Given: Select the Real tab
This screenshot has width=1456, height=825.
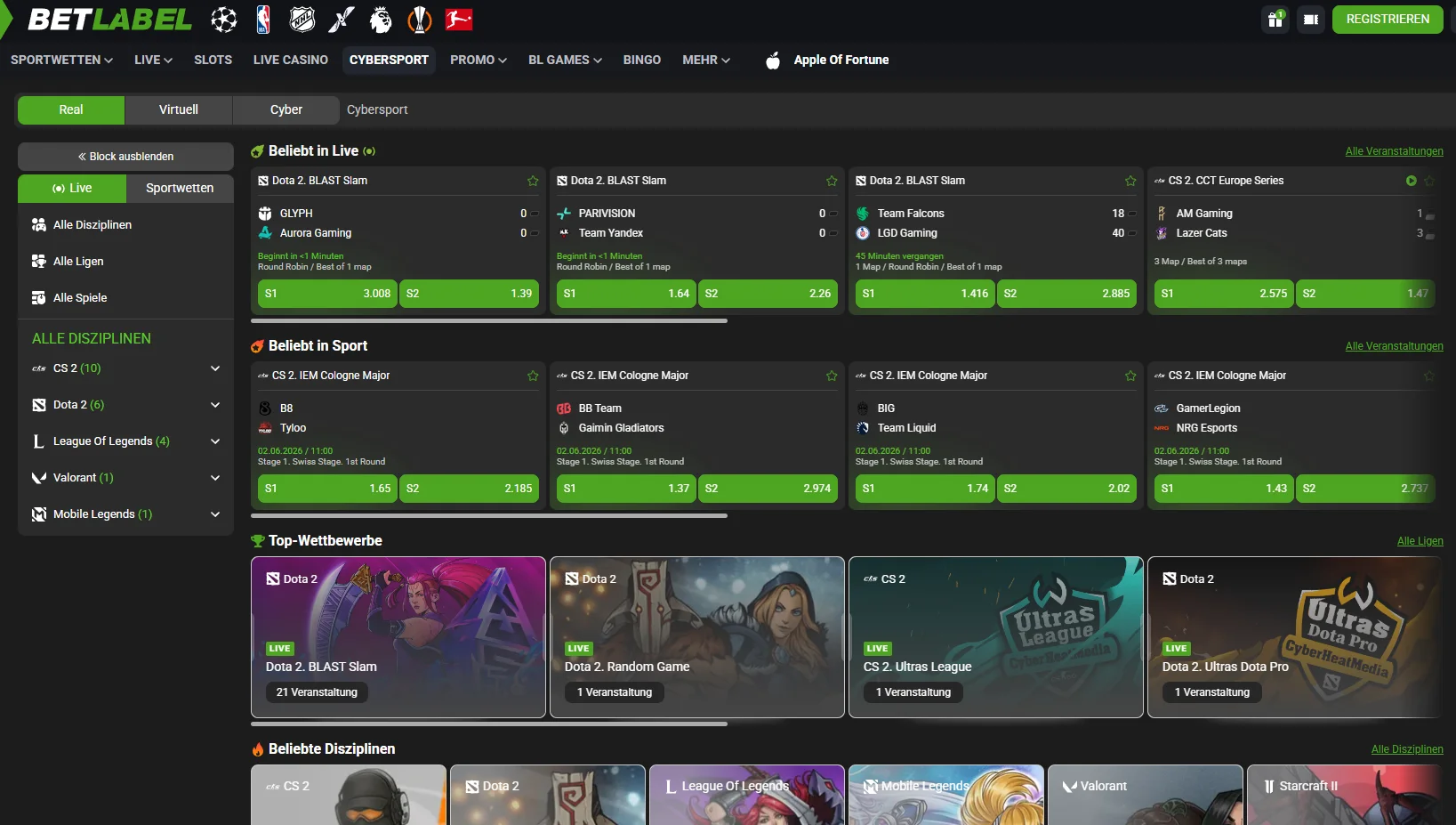Looking at the screenshot, I should (71, 110).
